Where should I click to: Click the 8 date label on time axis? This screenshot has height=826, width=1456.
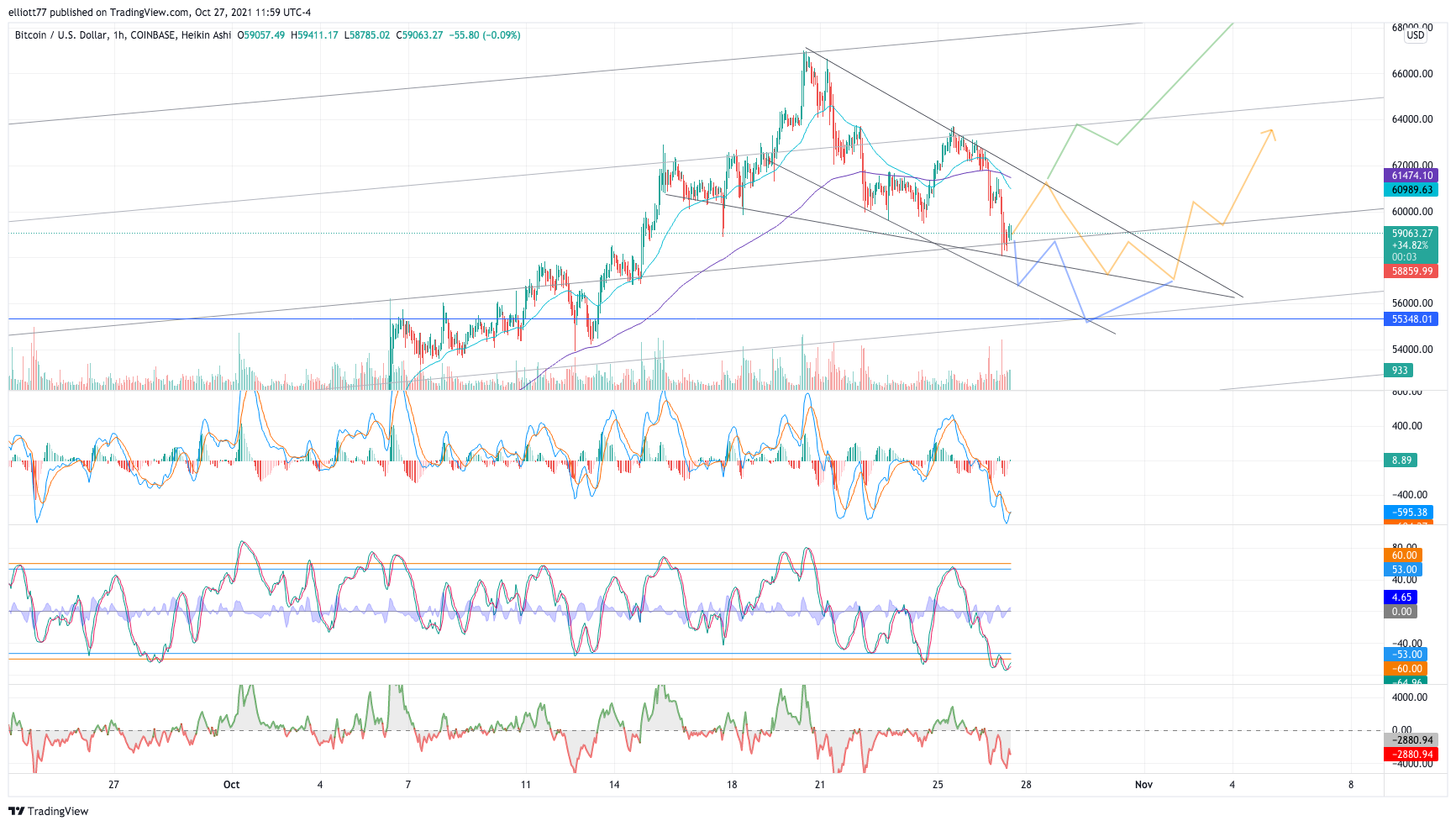coord(1351,785)
